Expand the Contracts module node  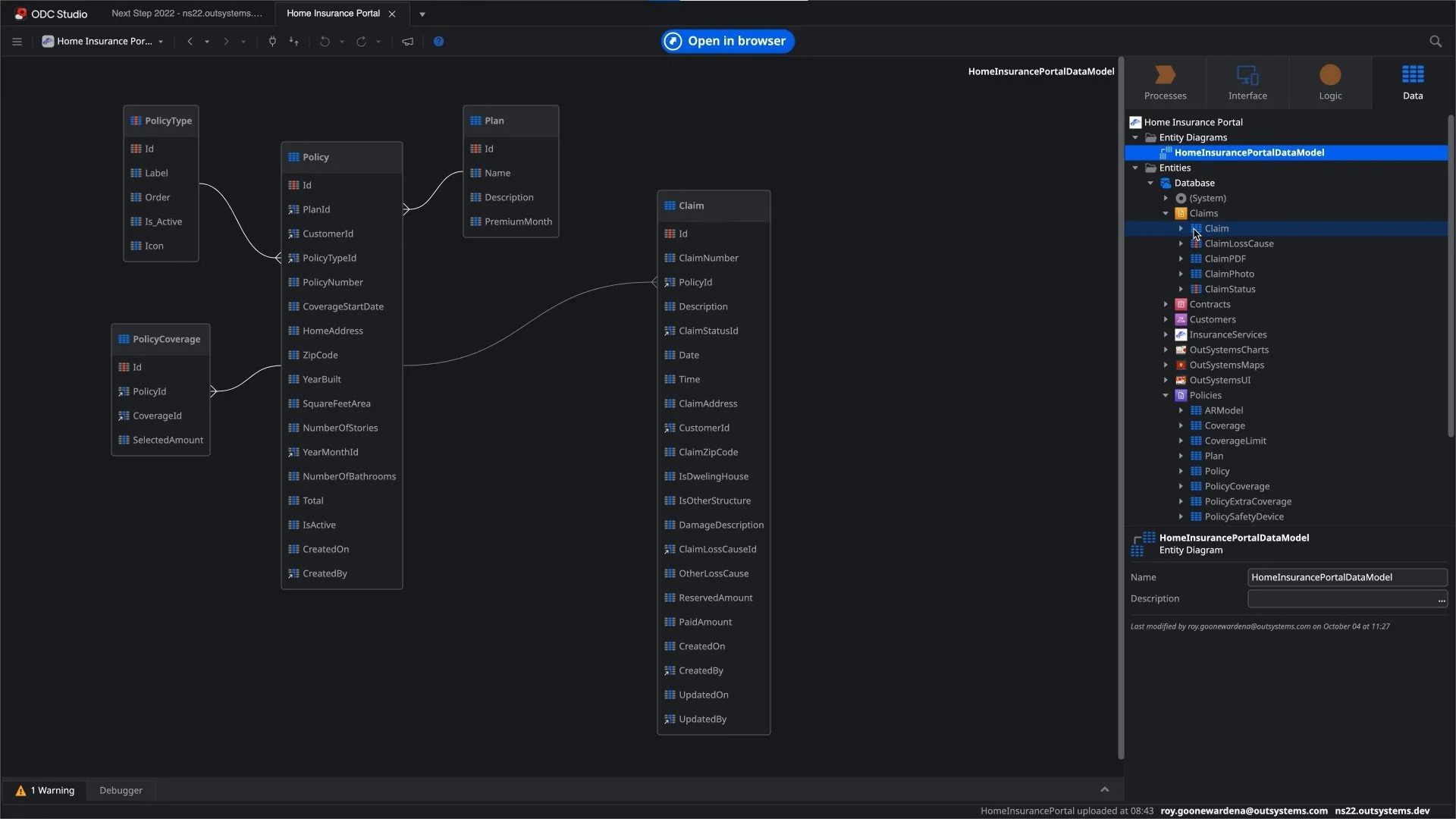pos(1166,304)
